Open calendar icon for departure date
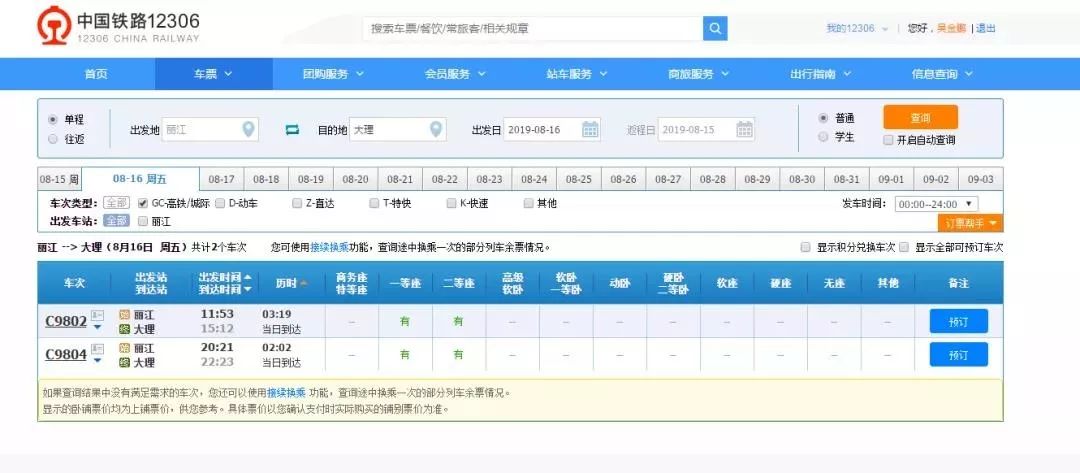The width and height of the screenshot is (1080, 473). (x=590, y=129)
